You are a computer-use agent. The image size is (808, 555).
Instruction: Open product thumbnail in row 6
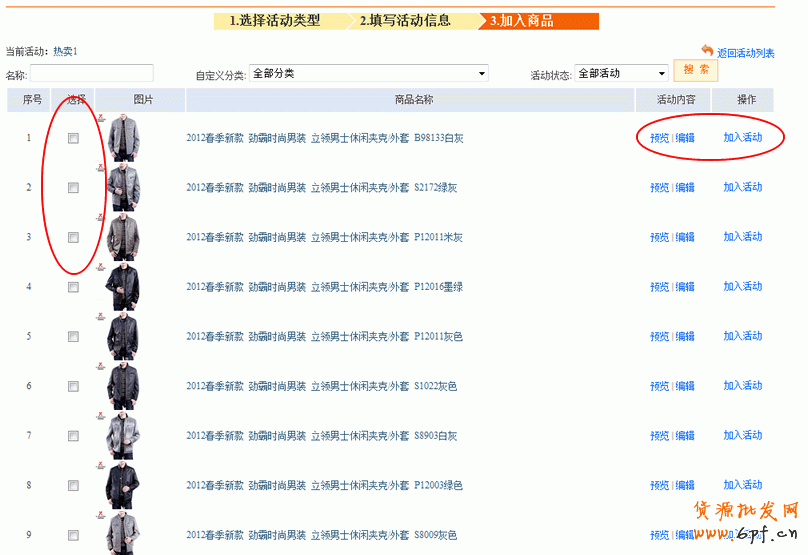(123, 386)
